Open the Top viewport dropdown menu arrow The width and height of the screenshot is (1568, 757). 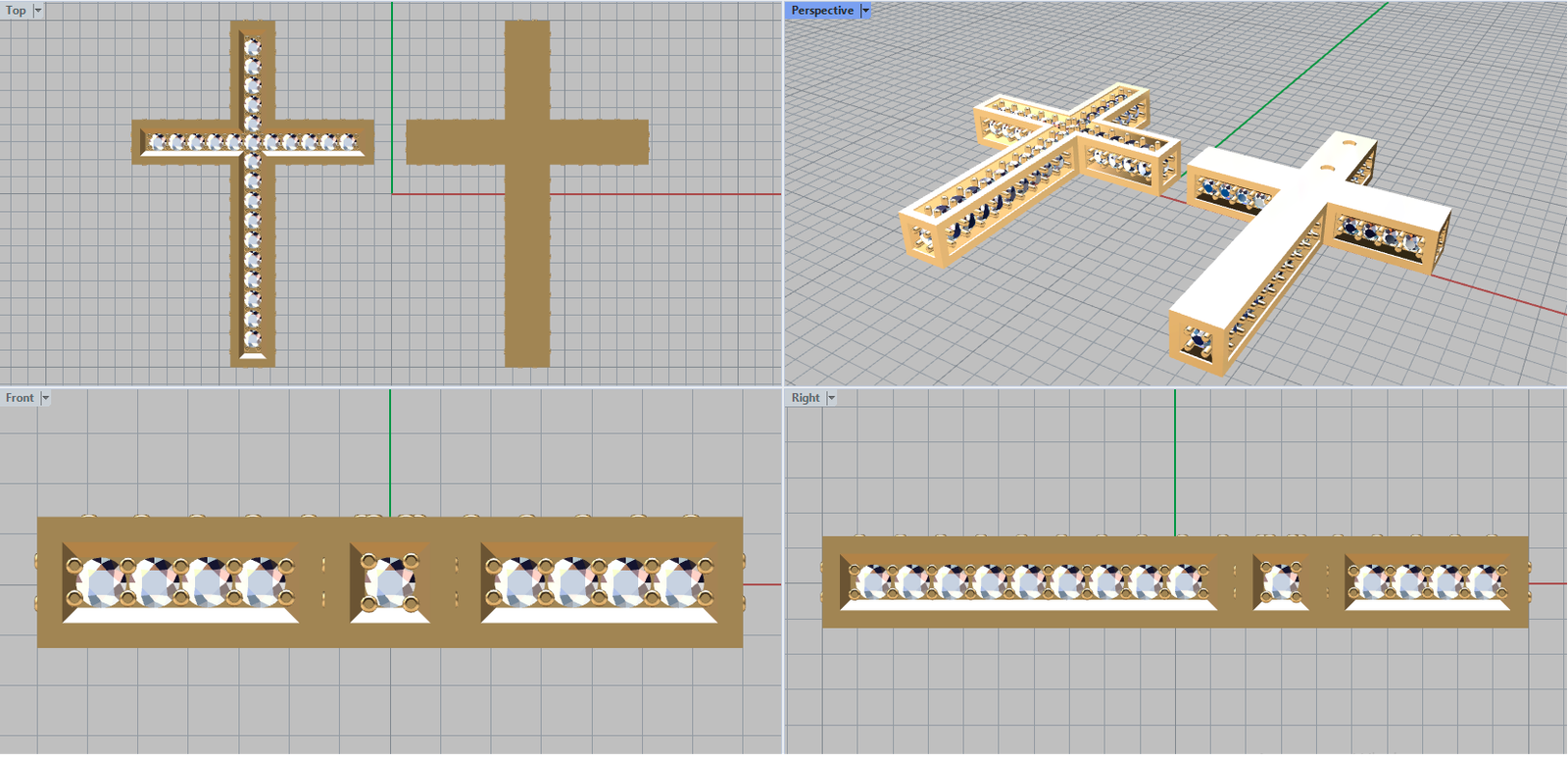(x=38, y=11)
